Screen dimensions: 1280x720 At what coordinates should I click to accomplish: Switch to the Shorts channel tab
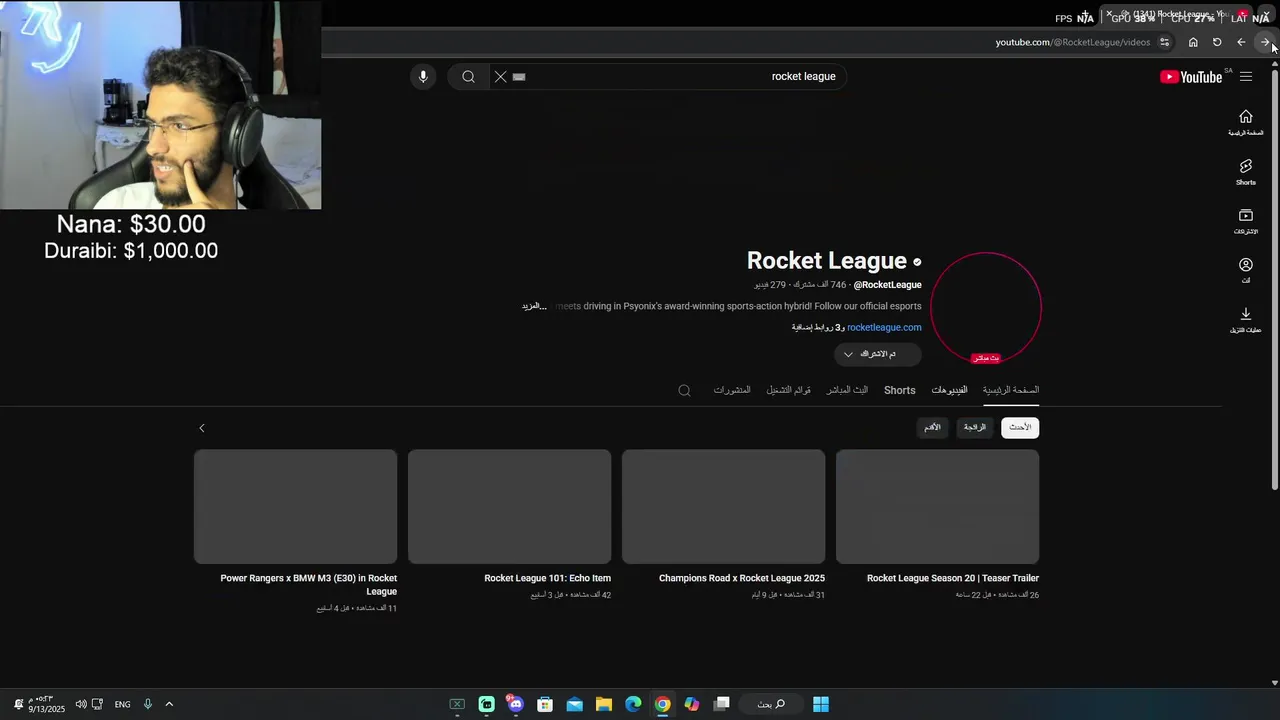coord(900,390)
